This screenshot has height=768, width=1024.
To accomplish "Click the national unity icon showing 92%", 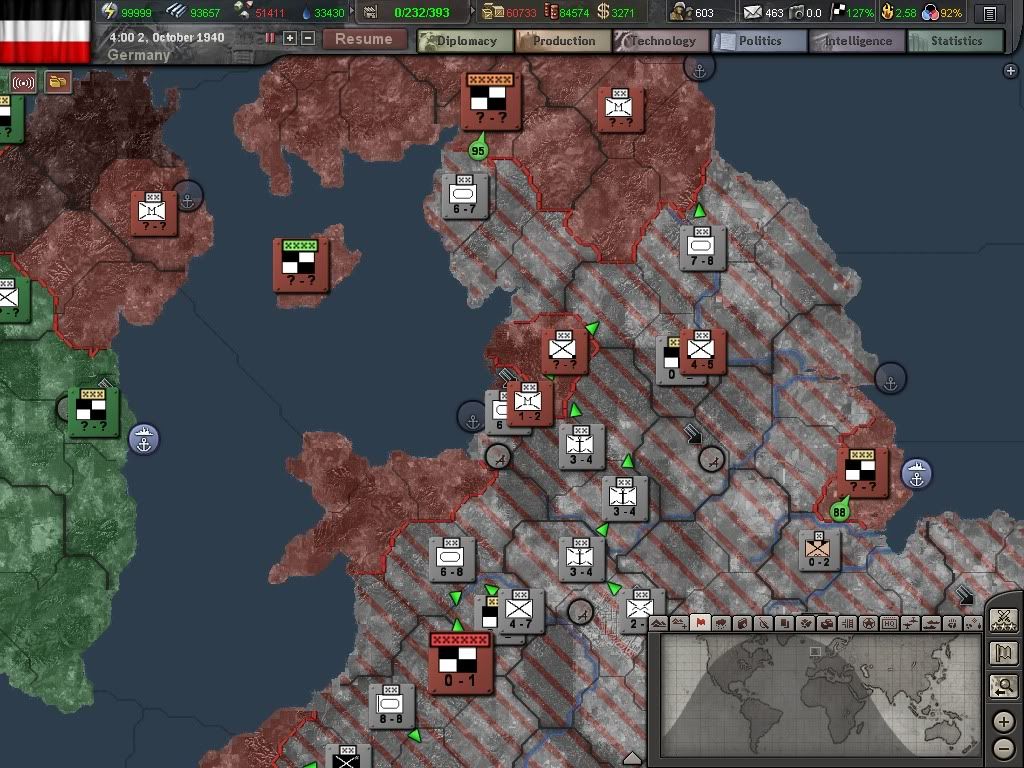I will [929, 12].
